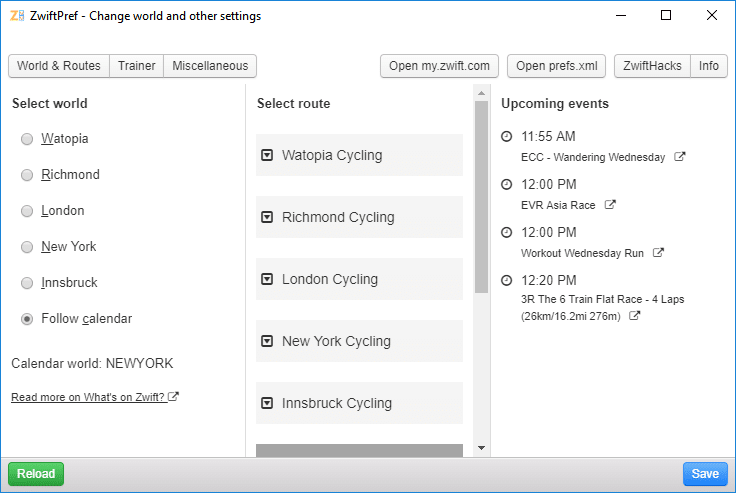
Task: Open the EVR Asia Race event text
Action: click(x=558, y=205)
